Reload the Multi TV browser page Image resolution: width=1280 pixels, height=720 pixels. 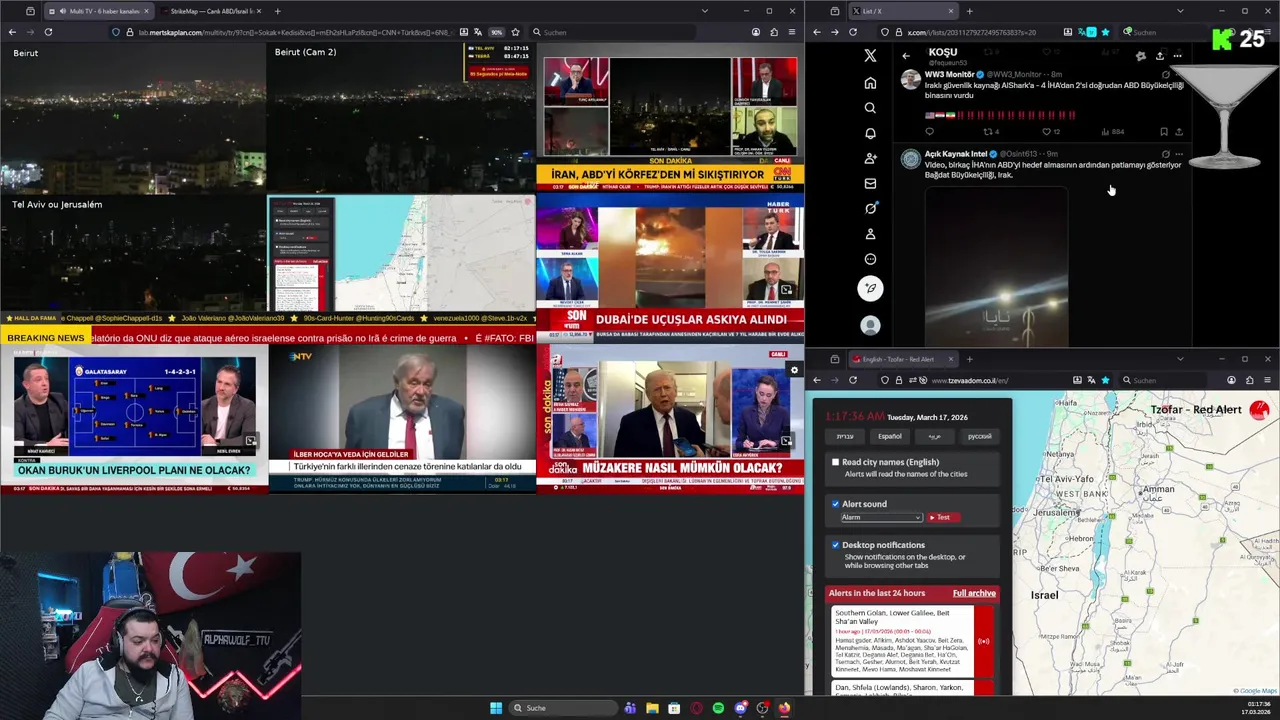[48, 32]
